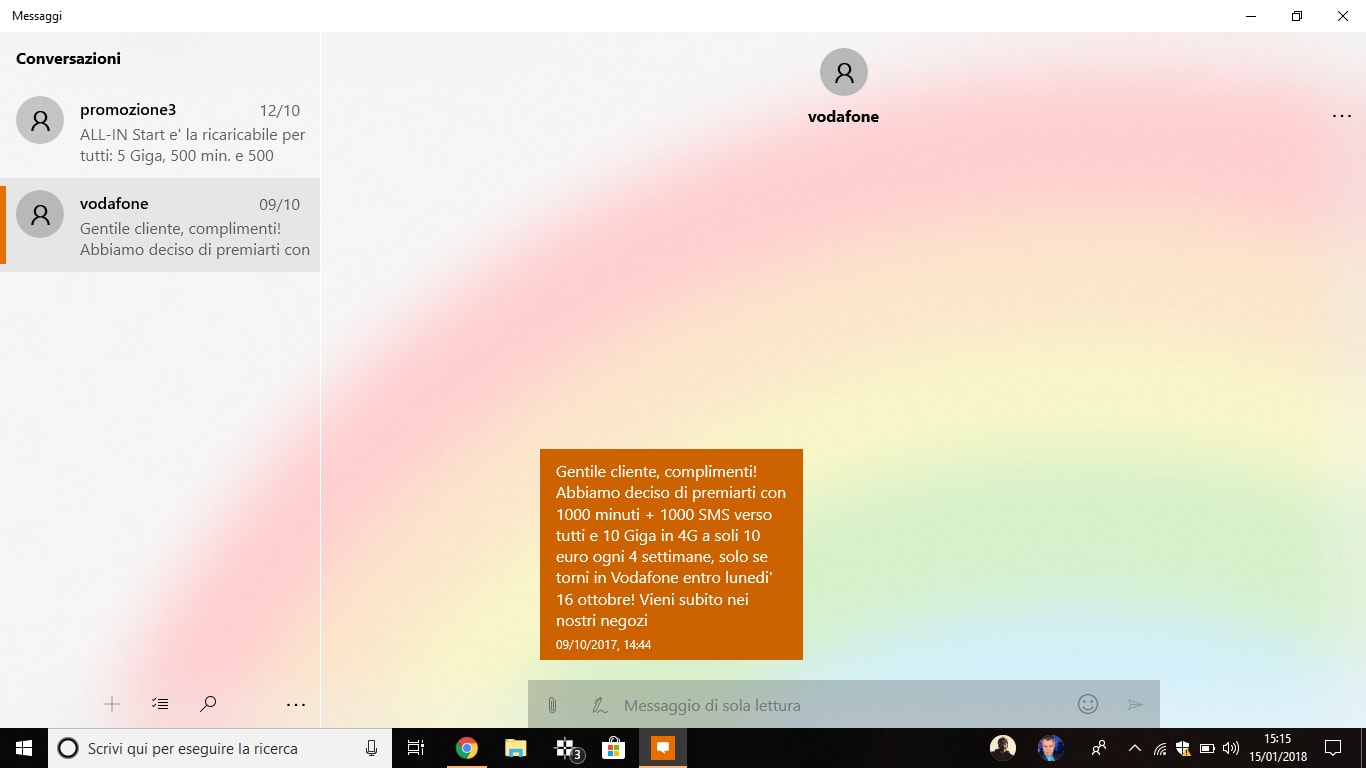Image resolution: width=1366 pixels, height=768 pixels.
Task: Start a new conversation with the plus icon
Action: click(x=112, y=704)
